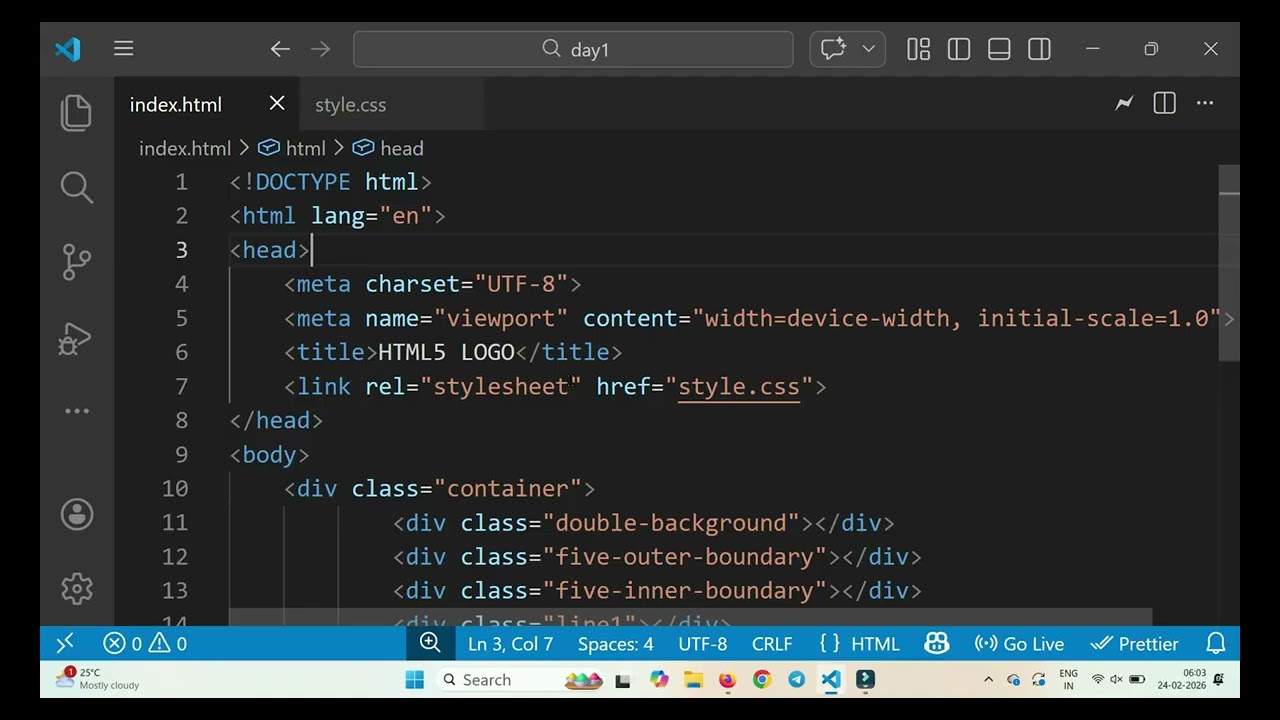Open Firefox from taskbar
Image resolution: width=1280 pixels, height=720 pixels.
(x=727, y=680)
